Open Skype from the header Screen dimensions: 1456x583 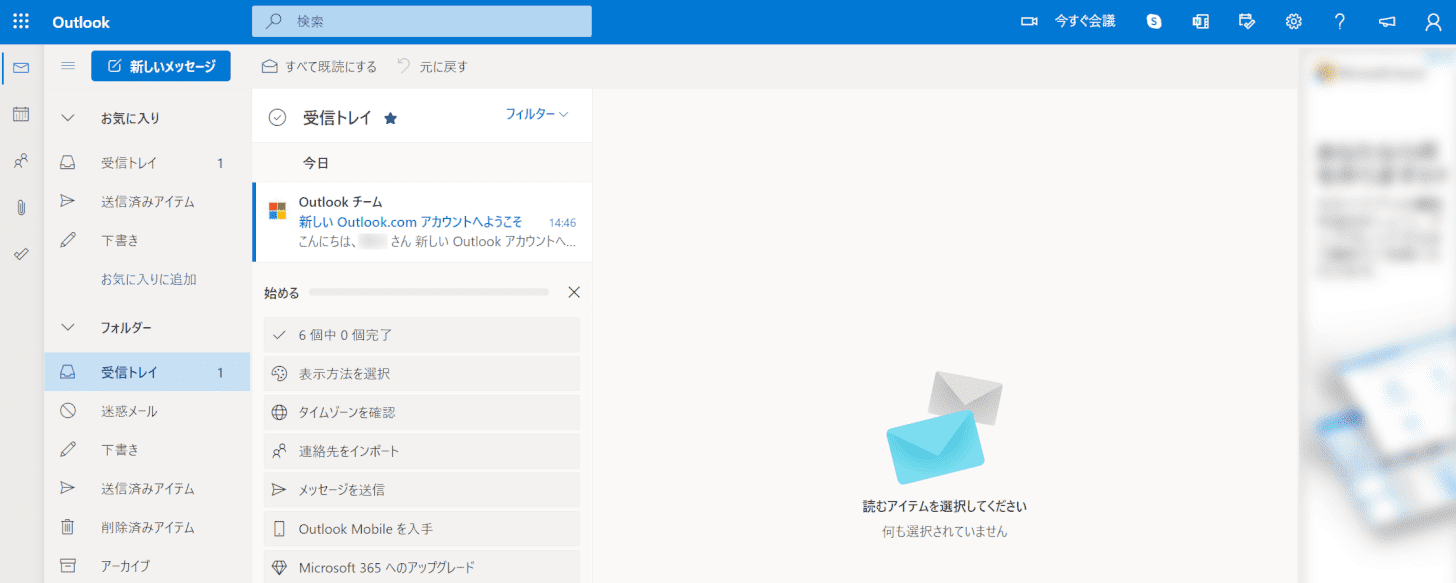(x=1154, y=21)
